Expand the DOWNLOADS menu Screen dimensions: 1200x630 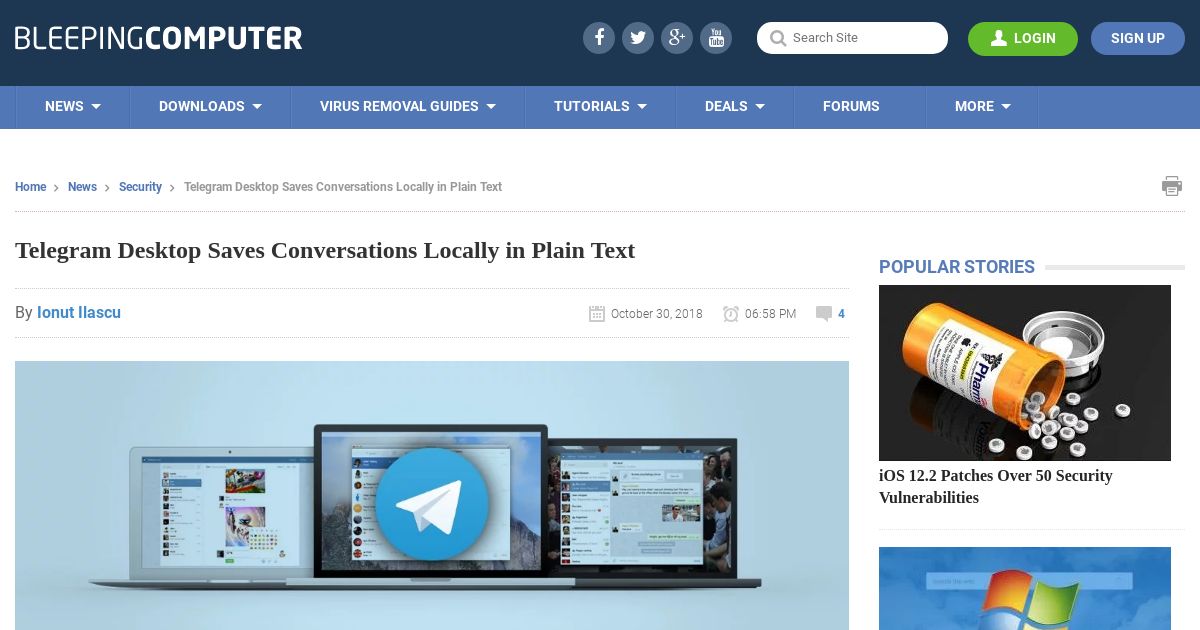(210, 106)
